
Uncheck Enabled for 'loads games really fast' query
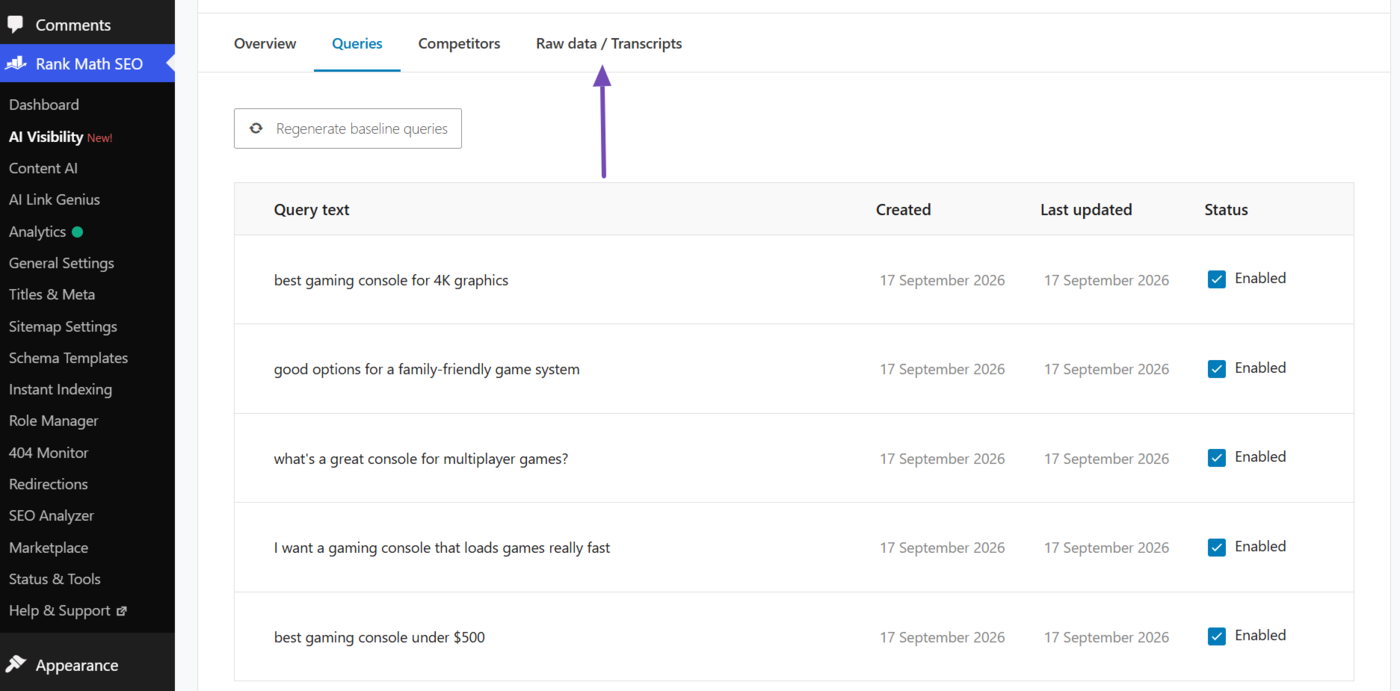[1217, 547]
